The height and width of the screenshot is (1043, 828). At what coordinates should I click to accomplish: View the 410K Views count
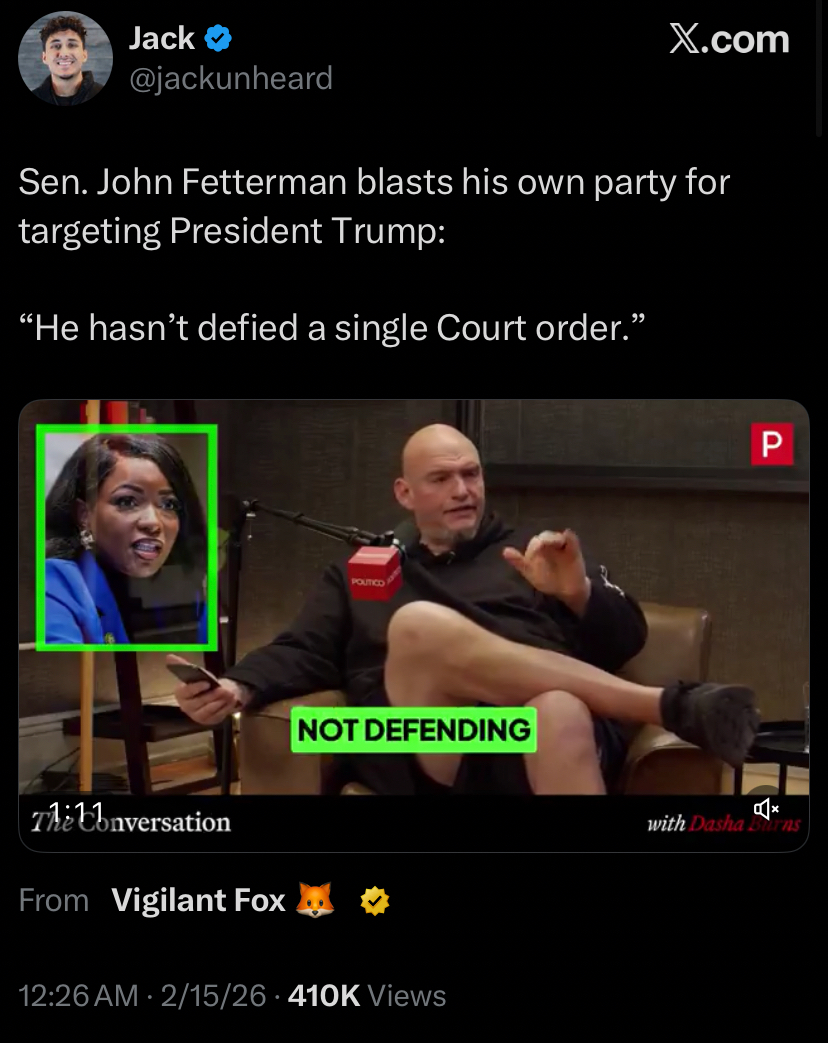tap(367, 996)
